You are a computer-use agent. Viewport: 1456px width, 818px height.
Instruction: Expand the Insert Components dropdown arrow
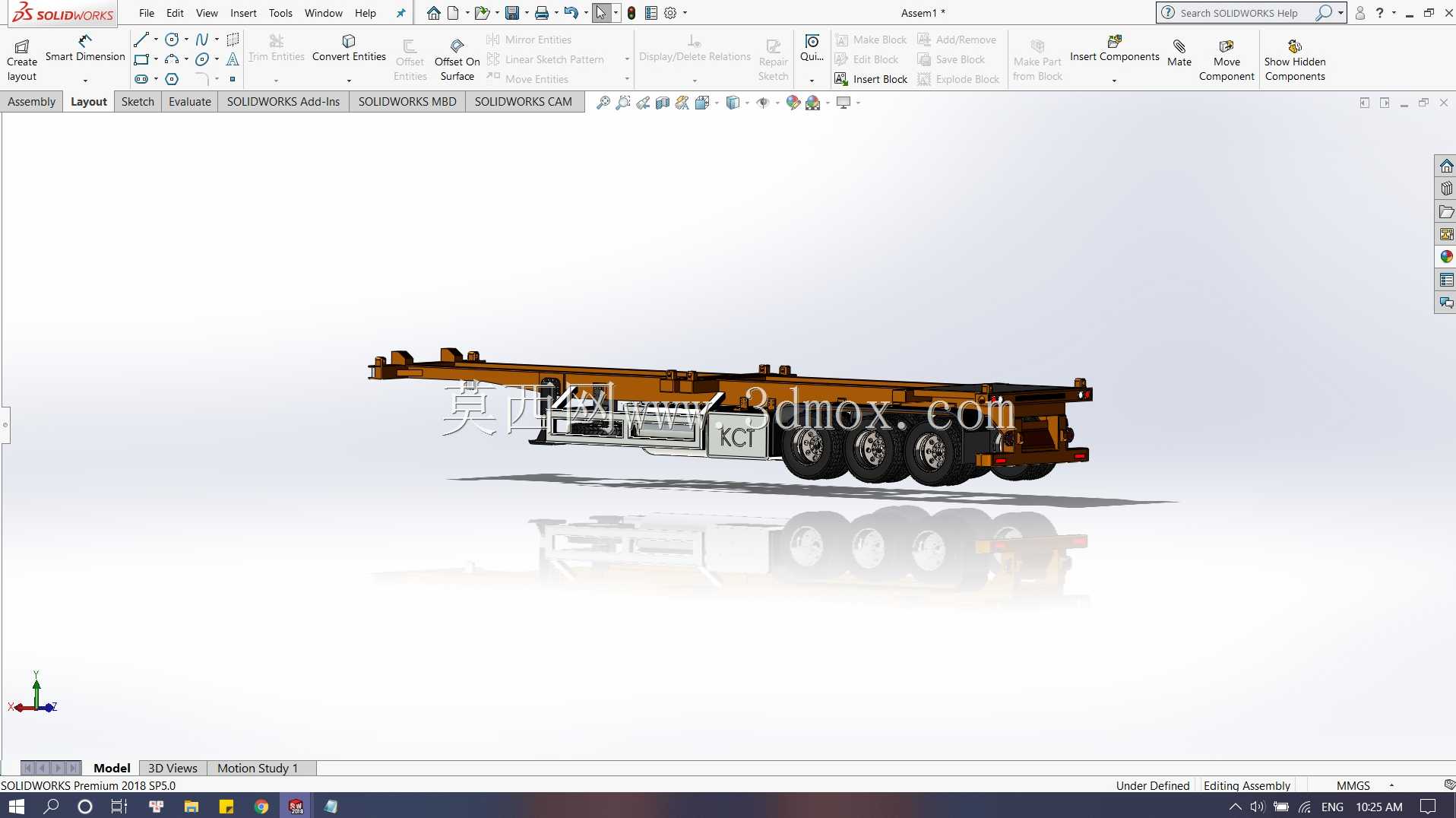(1114, 80)
